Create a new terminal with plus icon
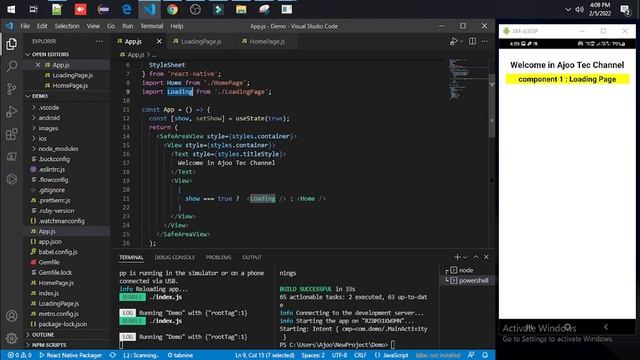Image resolution: width=640 pixels, height=360 pixels. click(457, 257)
